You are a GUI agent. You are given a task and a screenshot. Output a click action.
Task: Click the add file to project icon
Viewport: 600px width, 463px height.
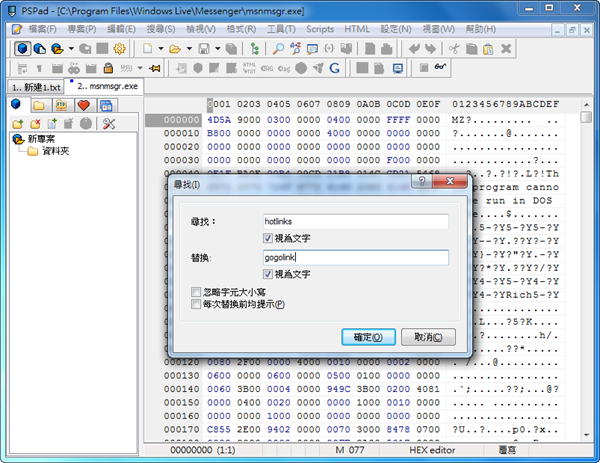(x=52, y=124)
